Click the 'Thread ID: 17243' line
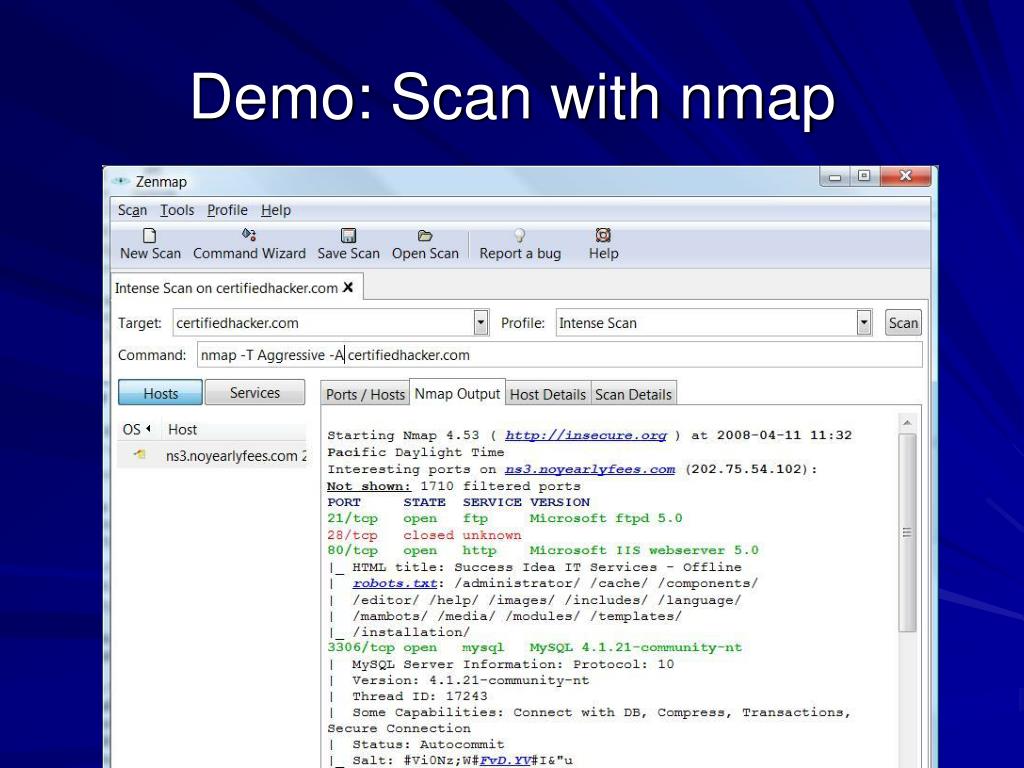Image resolution: width=1024 pixels, height=768 pixels. [x=419, y=697]
